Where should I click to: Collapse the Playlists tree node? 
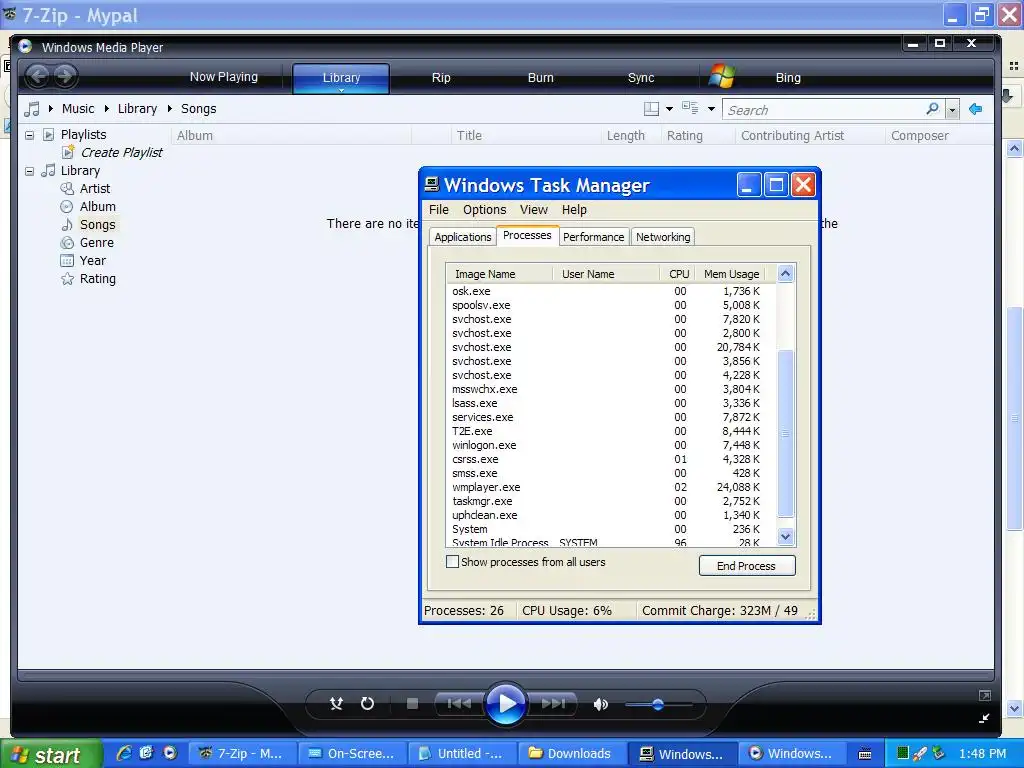pos(29,135)
